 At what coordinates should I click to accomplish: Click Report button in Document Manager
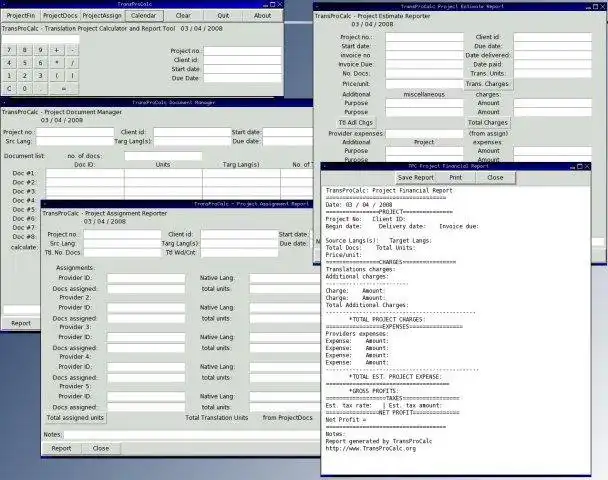21,323
